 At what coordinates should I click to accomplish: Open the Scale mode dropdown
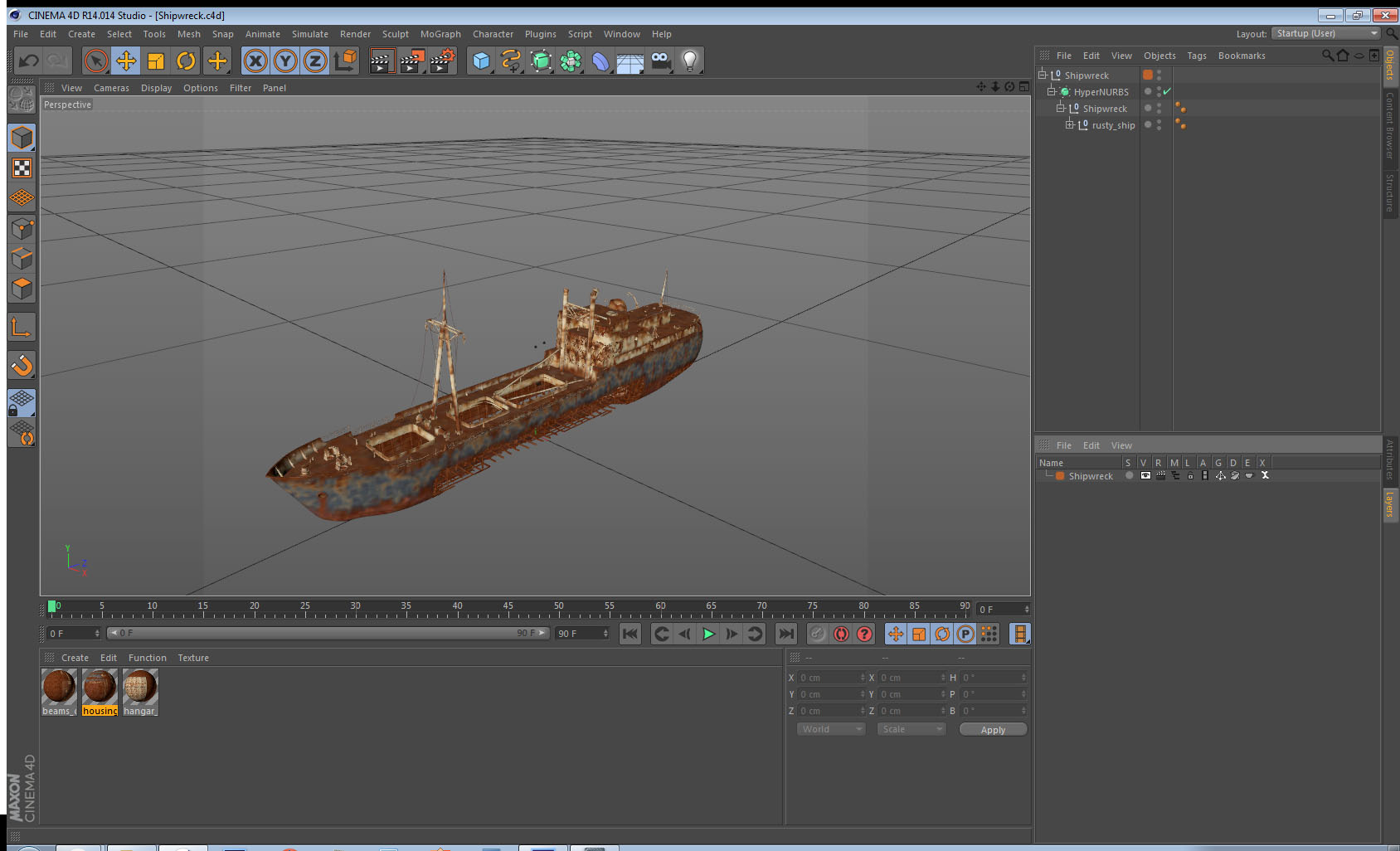[911, 729]
